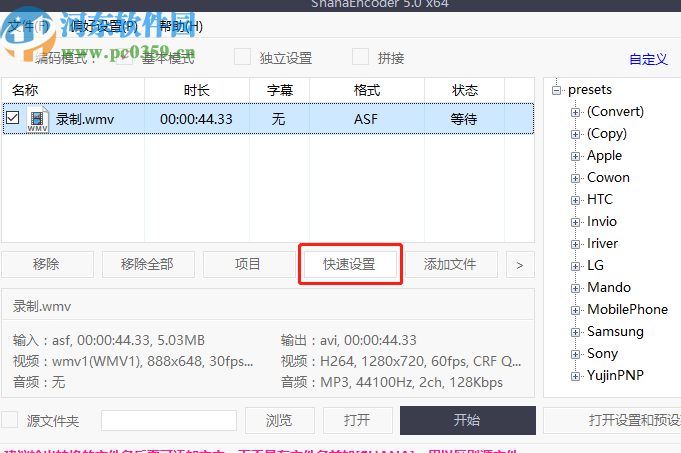
Task: Click input video info wmv1(WMV1) text
Action: pyautogui.click(x=152, y=361)
